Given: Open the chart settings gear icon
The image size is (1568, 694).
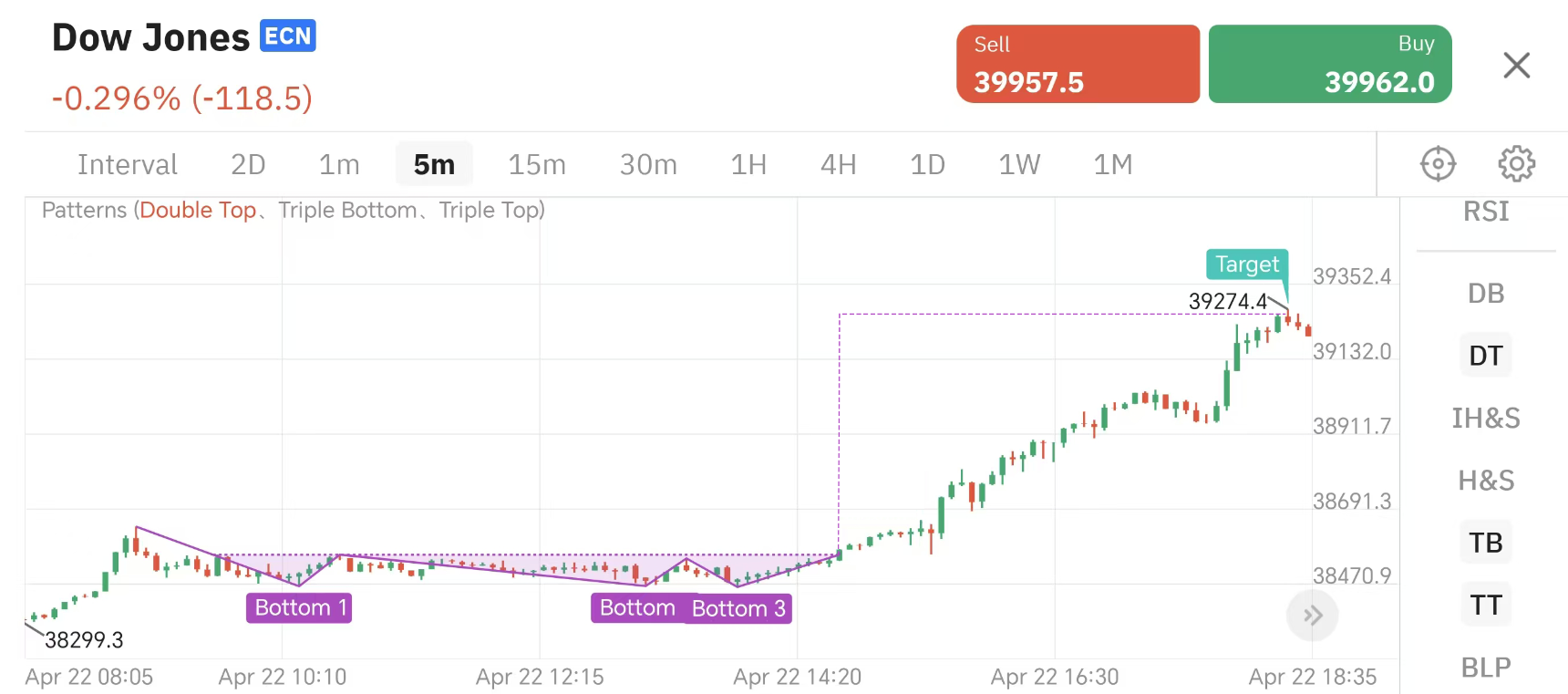Looking at the screenshot, I should tap(1516, 164).
